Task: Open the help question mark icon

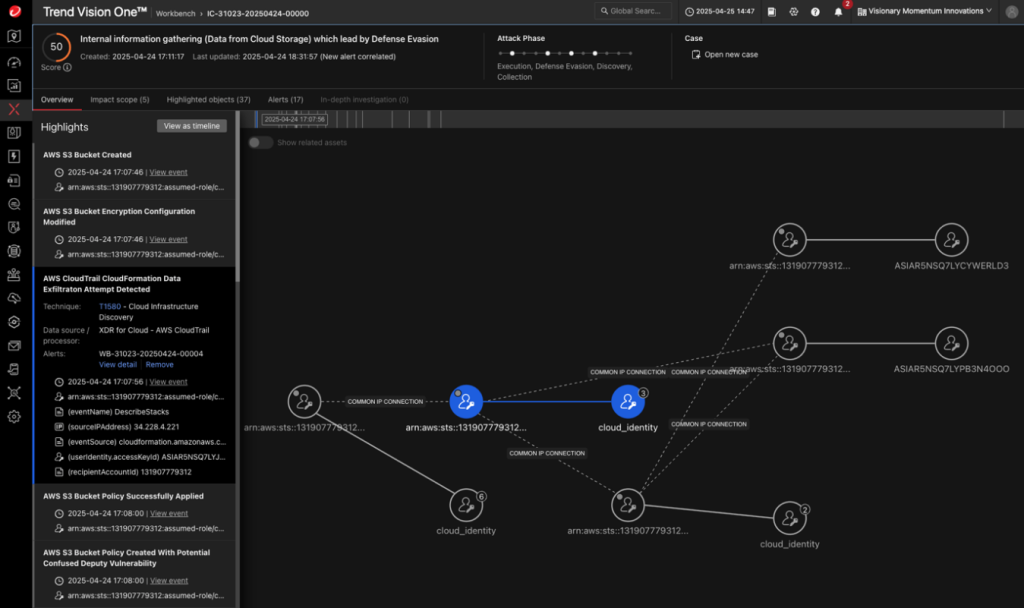Action: pyautogui.click(x=815, y=11)
